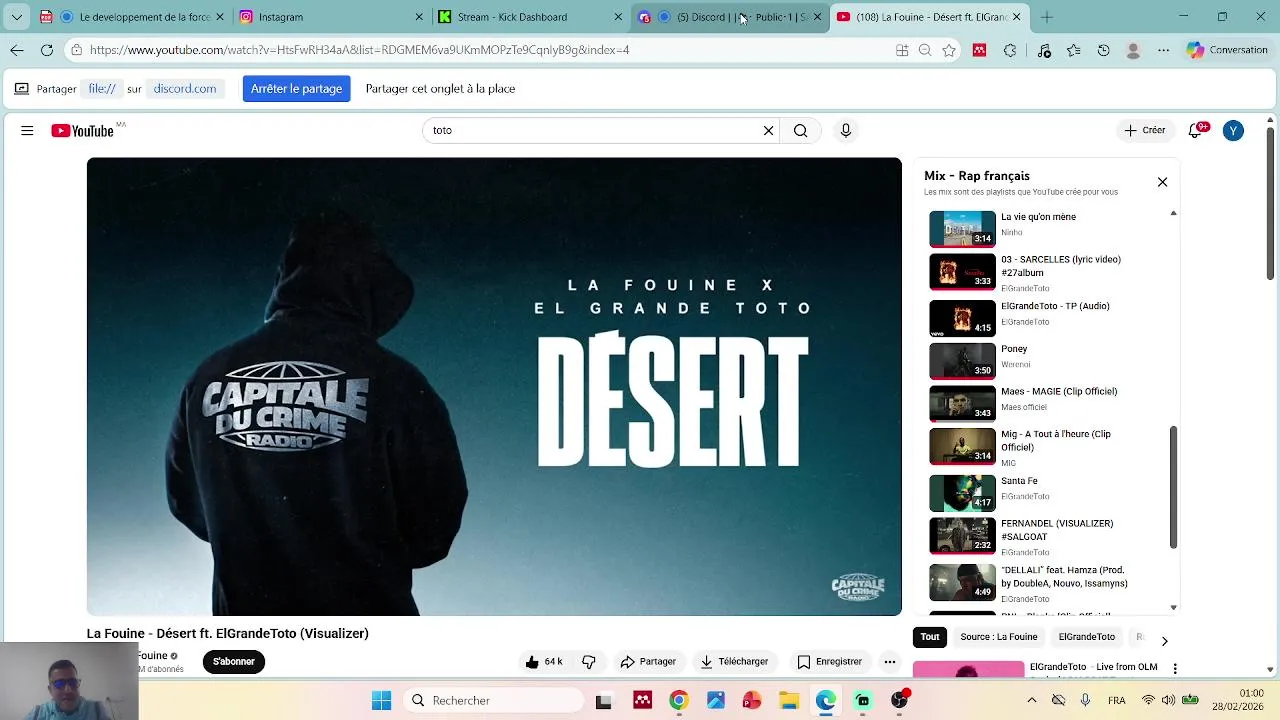This screenshot has height=720, width=1280.
Task: Switch to the Discord tab
Action: click(731, 17)
